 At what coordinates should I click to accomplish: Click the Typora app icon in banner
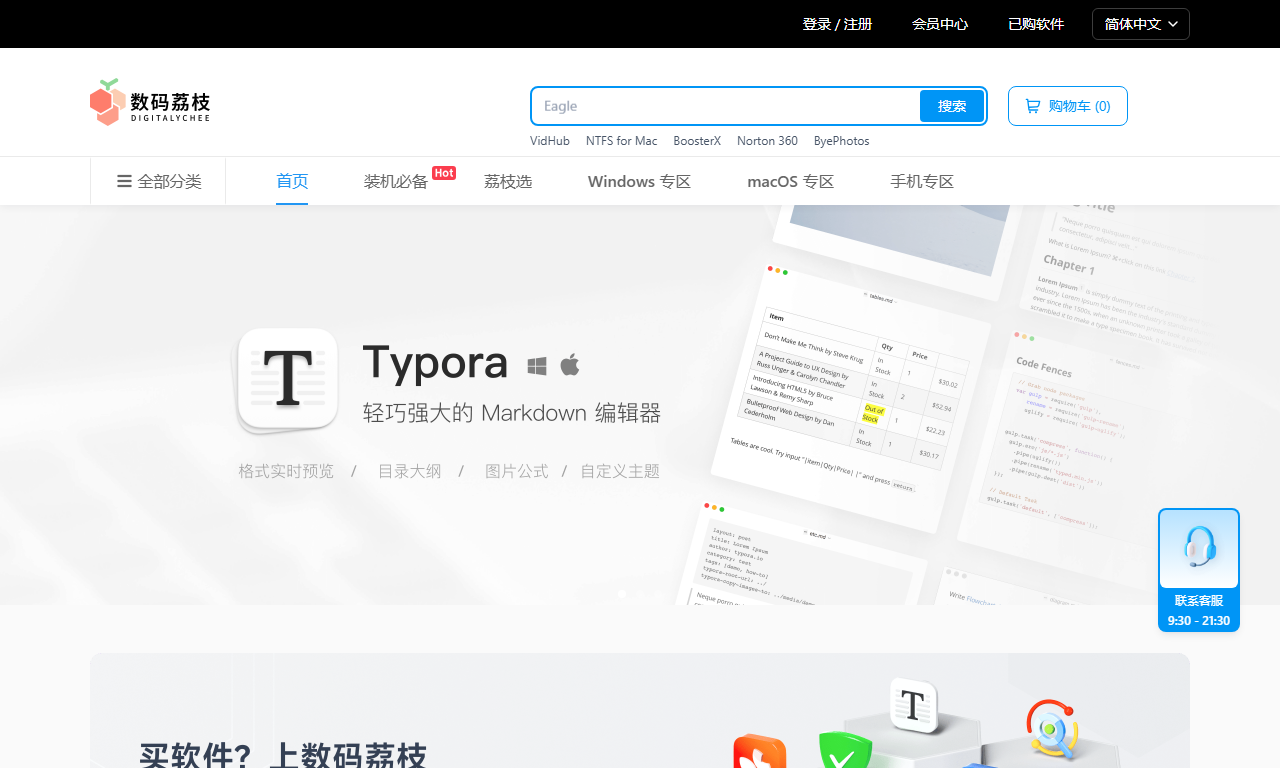coord(287,380)
